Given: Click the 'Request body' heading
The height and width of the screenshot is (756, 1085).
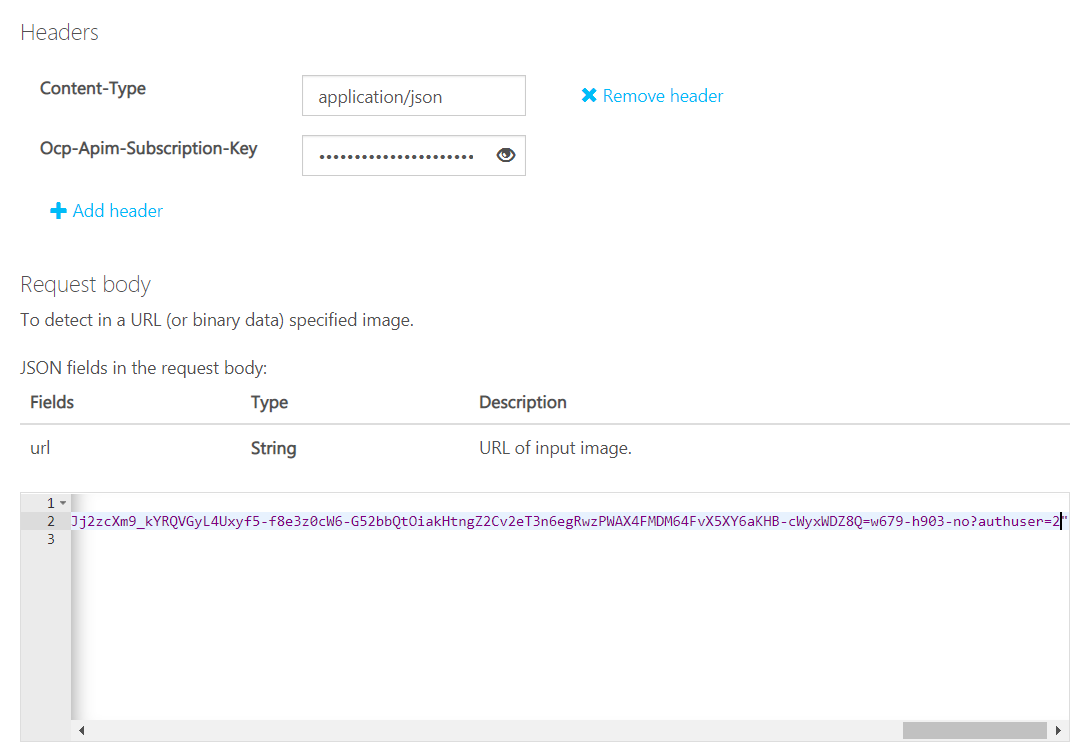Looking at the screenshot, I should tap(85, 284).
